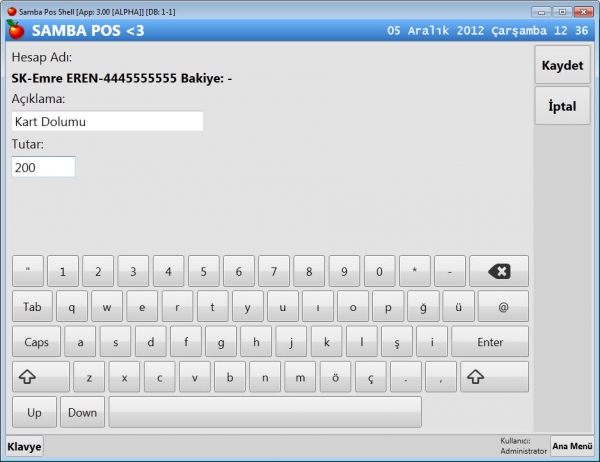This screenshot has width=600, height=462.
Task: Click the Samba POS apple logo
Action: [x=16, y=30]
